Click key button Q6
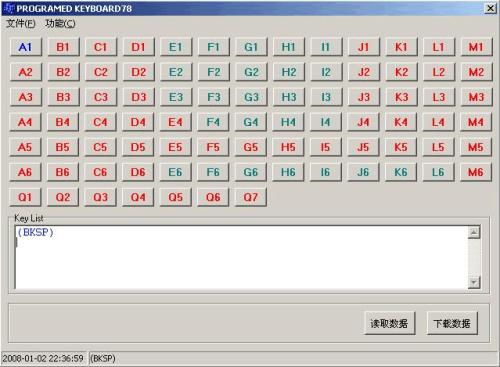The image size is (500, 367). point(213,197)
